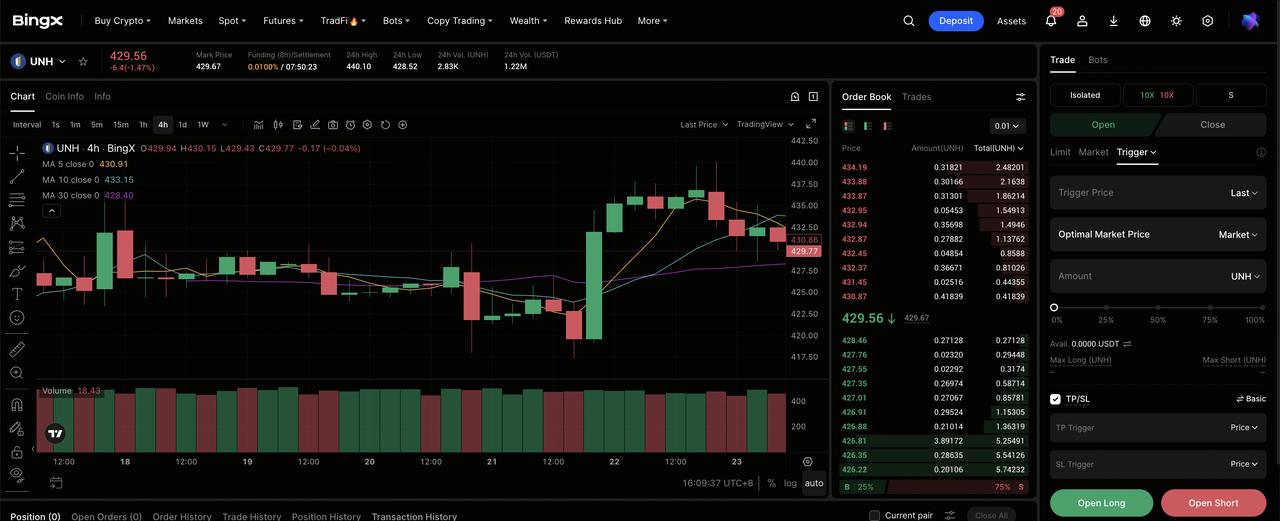
Task: Click the chart screenshot camera icon
Action: [x=333, y=125]
